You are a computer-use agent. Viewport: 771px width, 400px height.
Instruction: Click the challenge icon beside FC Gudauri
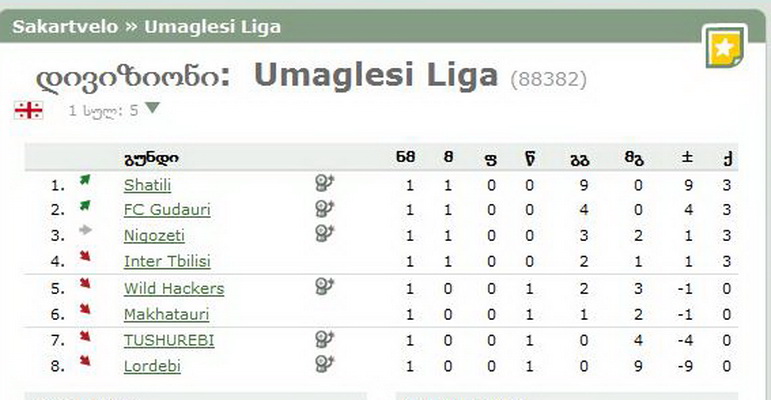click(x=325, y=209)
